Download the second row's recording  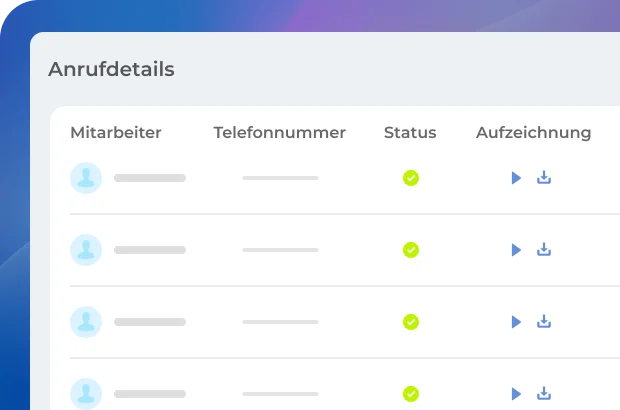tap(544, 250)
